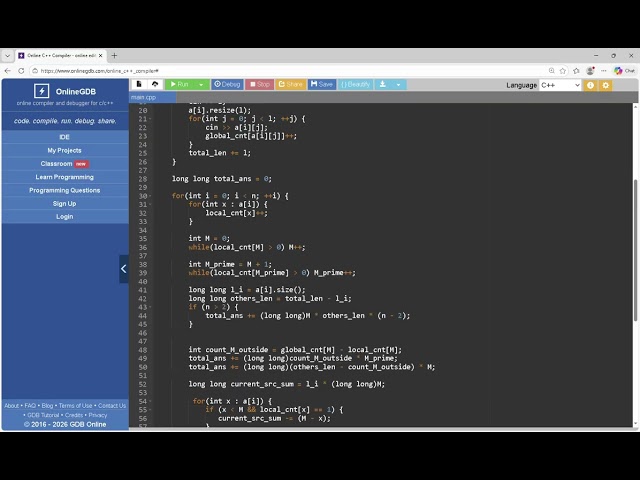Open the browser profile avatar

(590, 71)
